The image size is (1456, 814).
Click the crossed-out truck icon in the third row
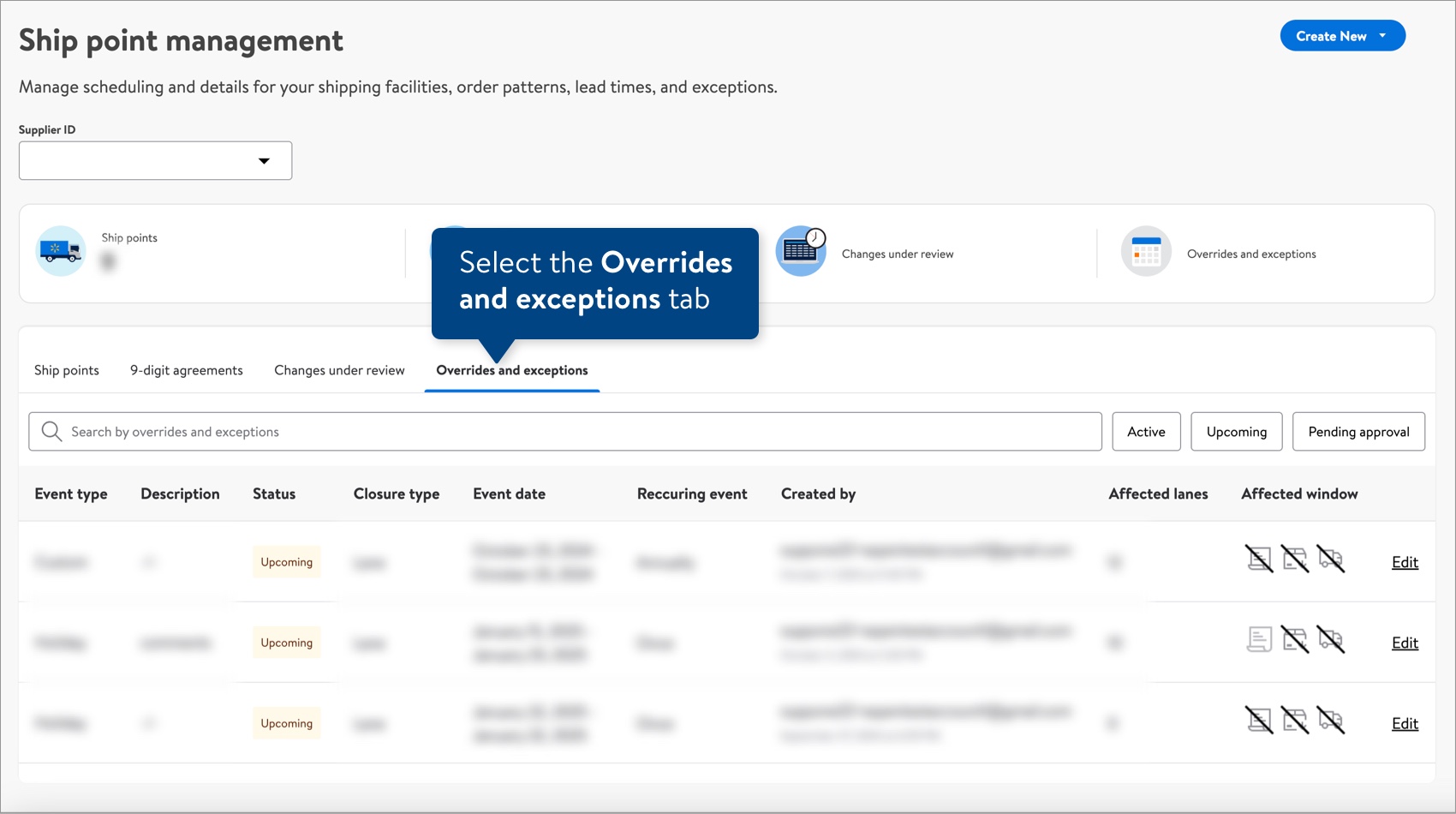[1331, 721]
